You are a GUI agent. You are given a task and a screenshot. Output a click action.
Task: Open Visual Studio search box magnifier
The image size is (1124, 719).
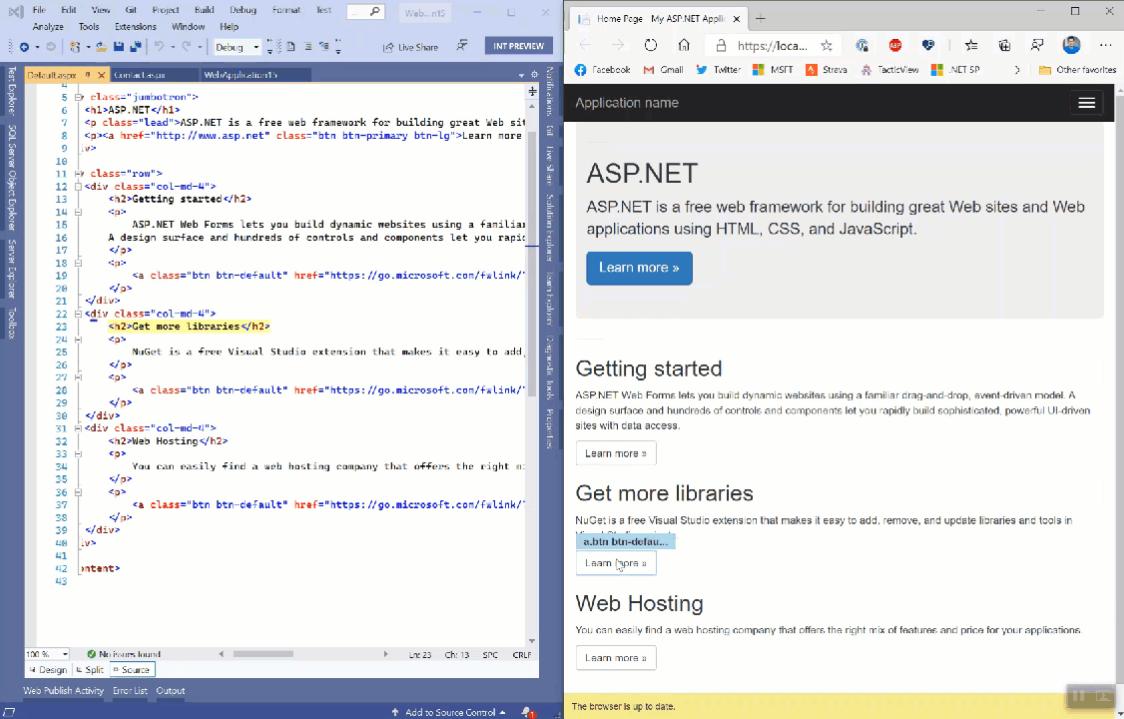click(x=374, y=11)
